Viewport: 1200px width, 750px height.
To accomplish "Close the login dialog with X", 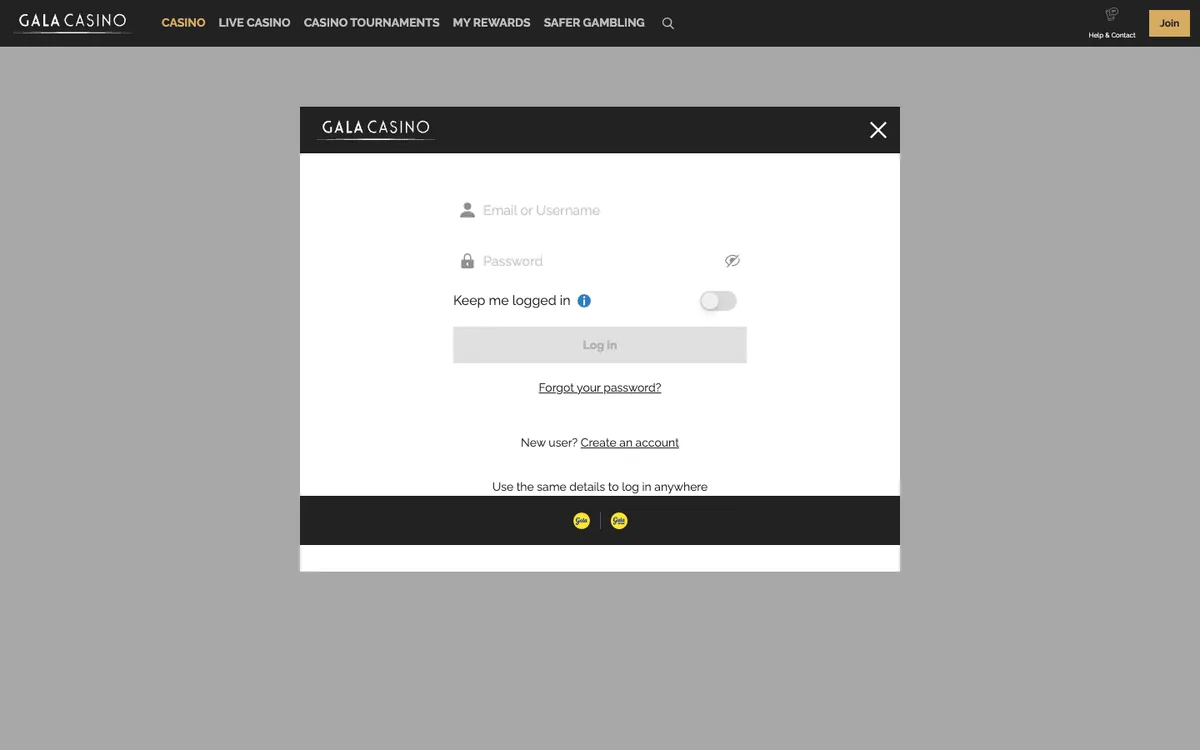I will pyautogui.click(x=878, y=130).
